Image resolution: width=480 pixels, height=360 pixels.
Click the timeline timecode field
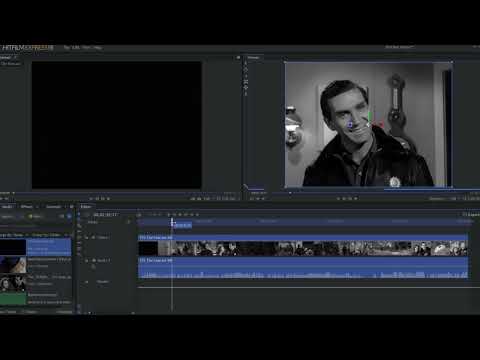click(x=106, y=215)
